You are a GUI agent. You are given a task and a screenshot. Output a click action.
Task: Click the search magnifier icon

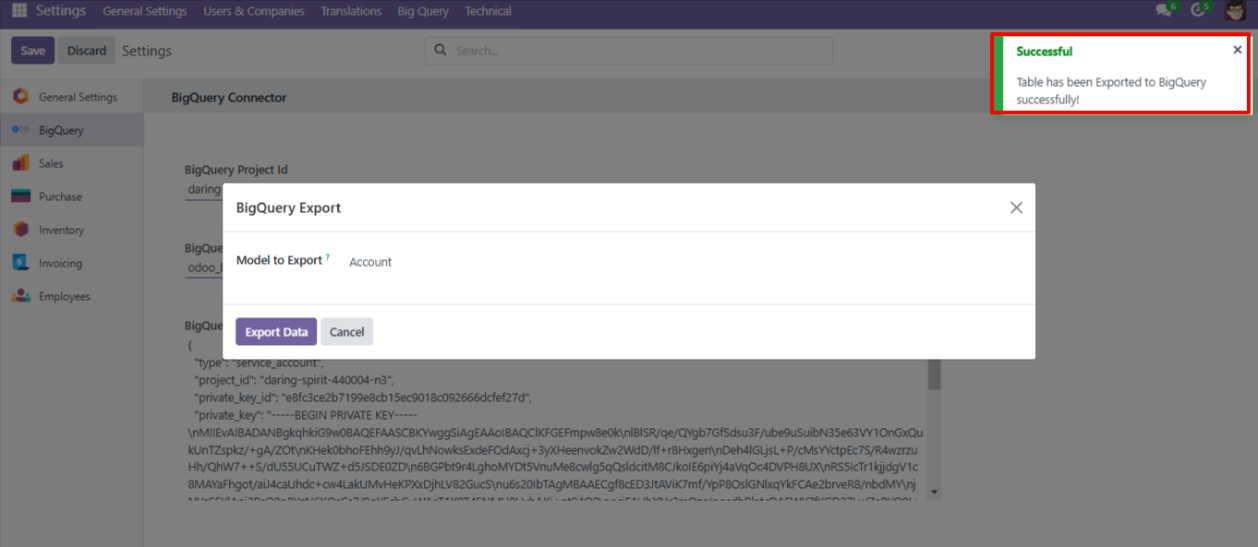441,51
